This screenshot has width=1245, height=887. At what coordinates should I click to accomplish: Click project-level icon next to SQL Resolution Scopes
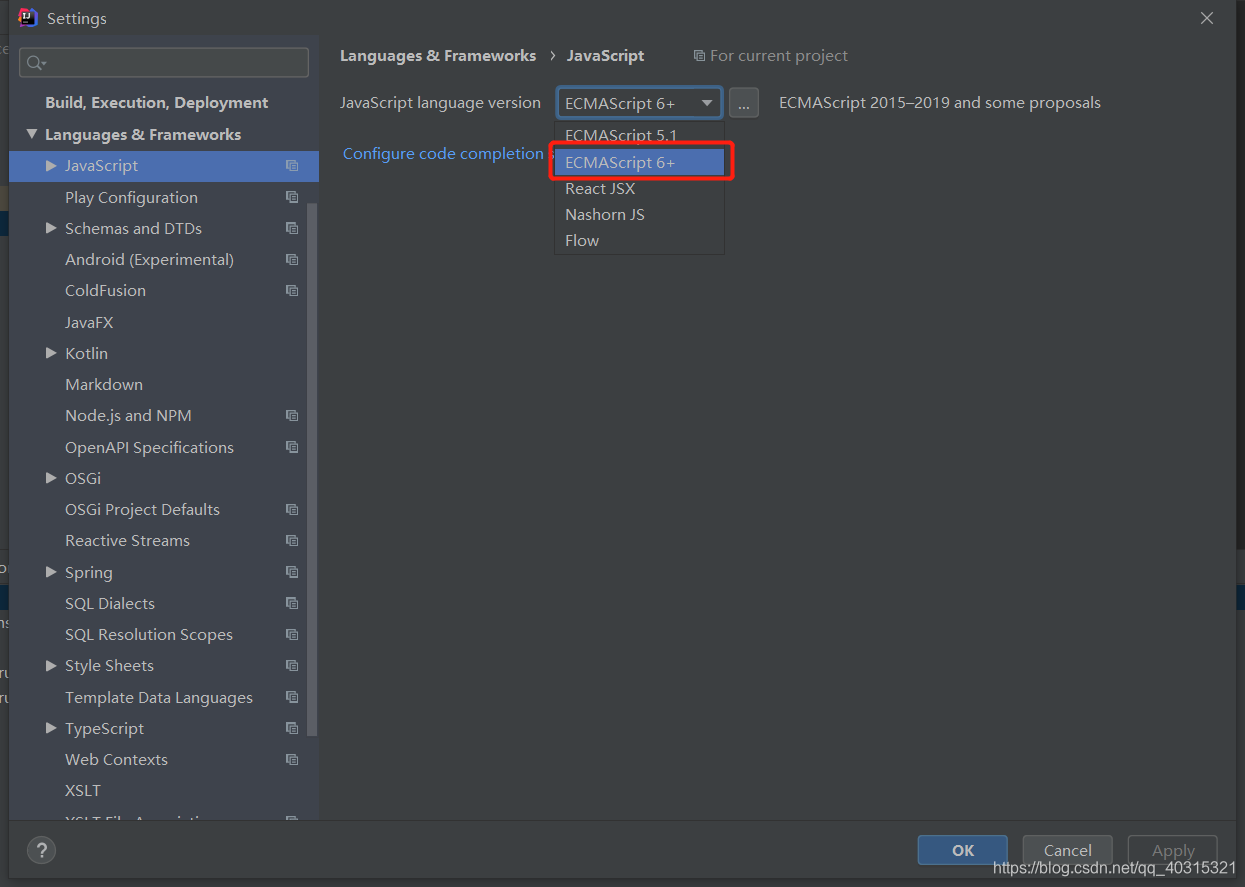[292, 634]
